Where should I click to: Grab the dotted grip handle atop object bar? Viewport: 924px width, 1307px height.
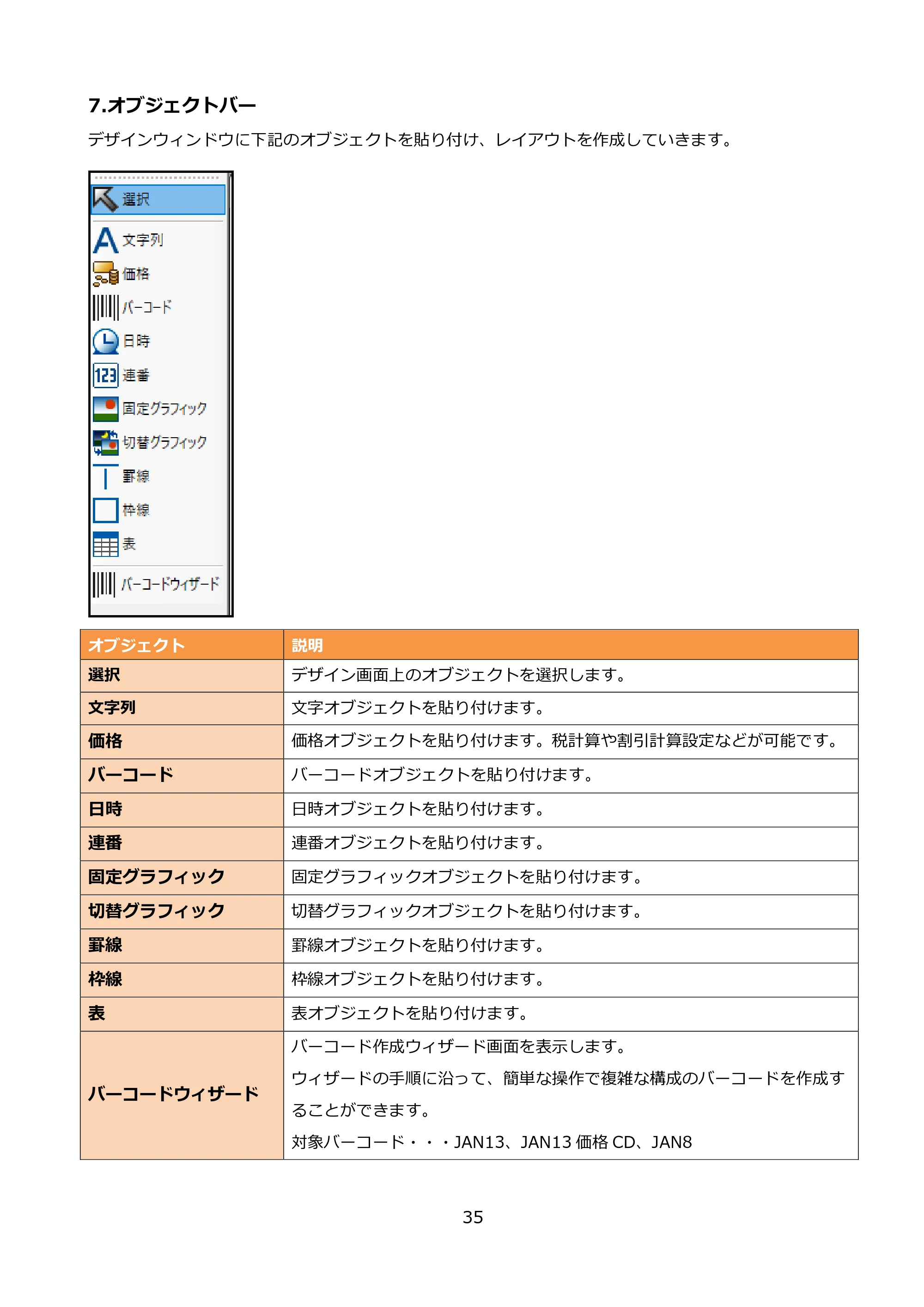tap(157, 178)
